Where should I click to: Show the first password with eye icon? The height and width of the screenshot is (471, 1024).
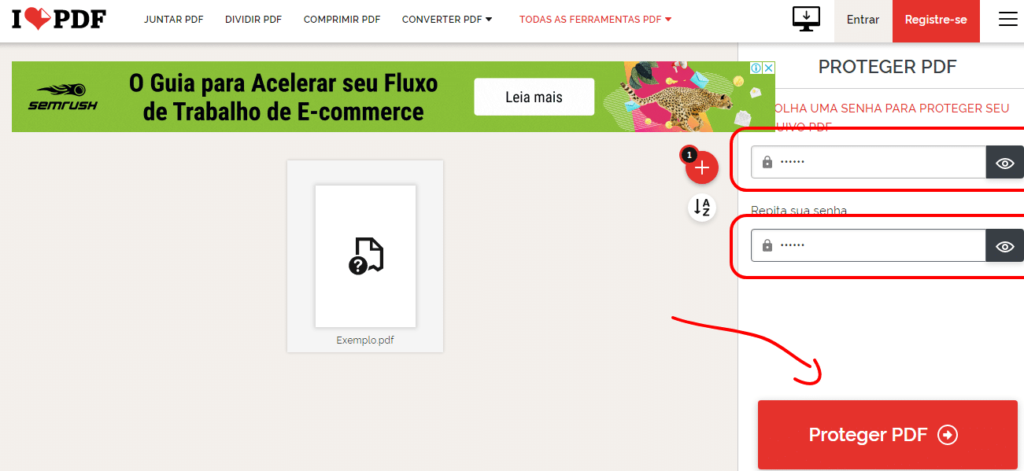coord(1004,163)
